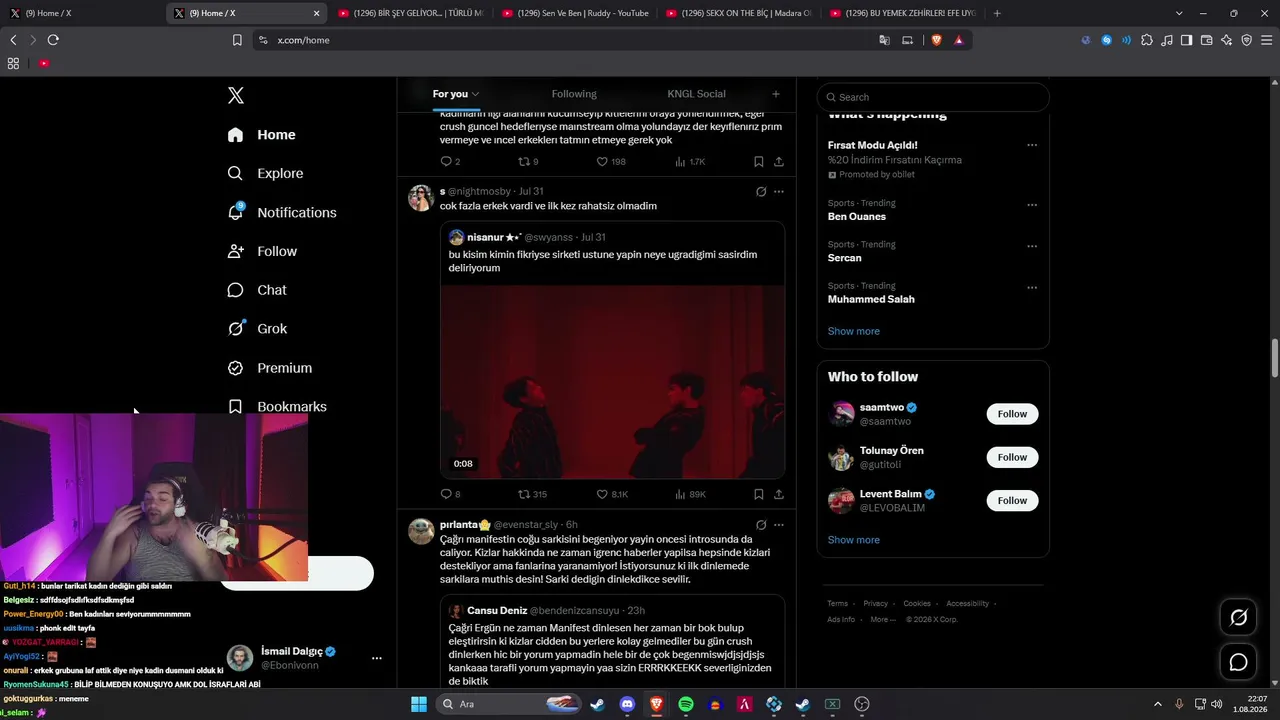This screenshot has width=1280, height=720.
Task: Switch to the For you tab
Action: point(456,94)
